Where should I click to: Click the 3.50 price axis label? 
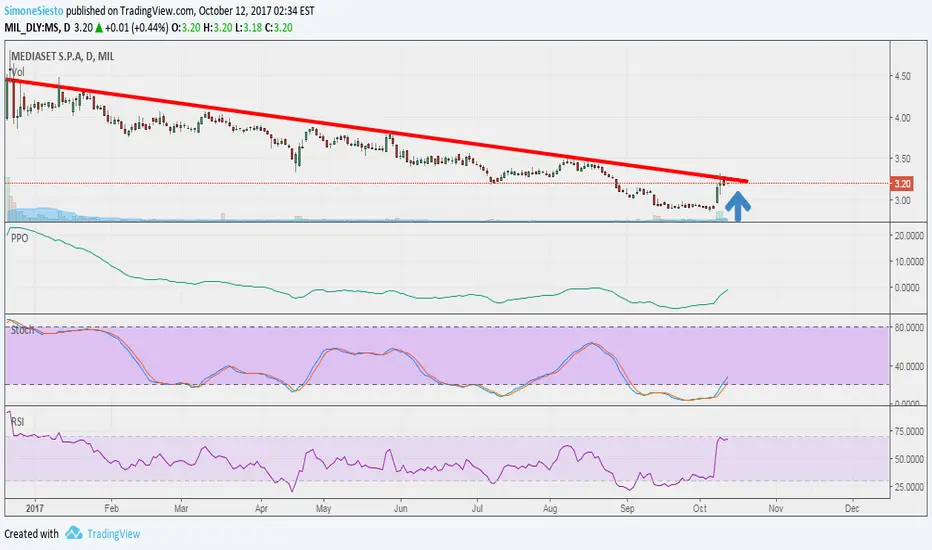[x=902, y=159]
